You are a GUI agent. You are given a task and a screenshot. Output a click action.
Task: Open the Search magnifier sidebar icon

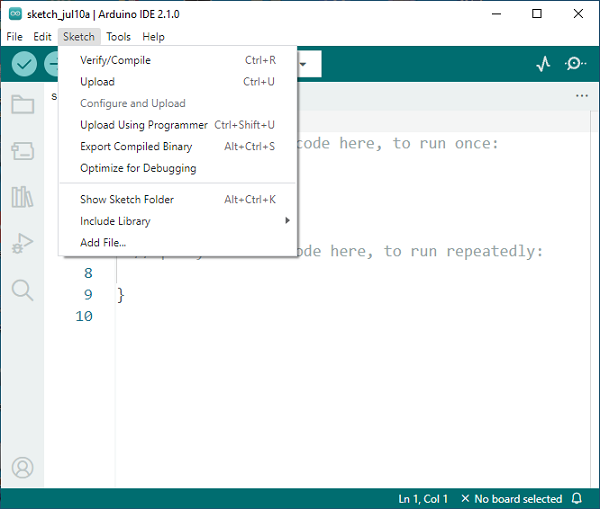23,290
